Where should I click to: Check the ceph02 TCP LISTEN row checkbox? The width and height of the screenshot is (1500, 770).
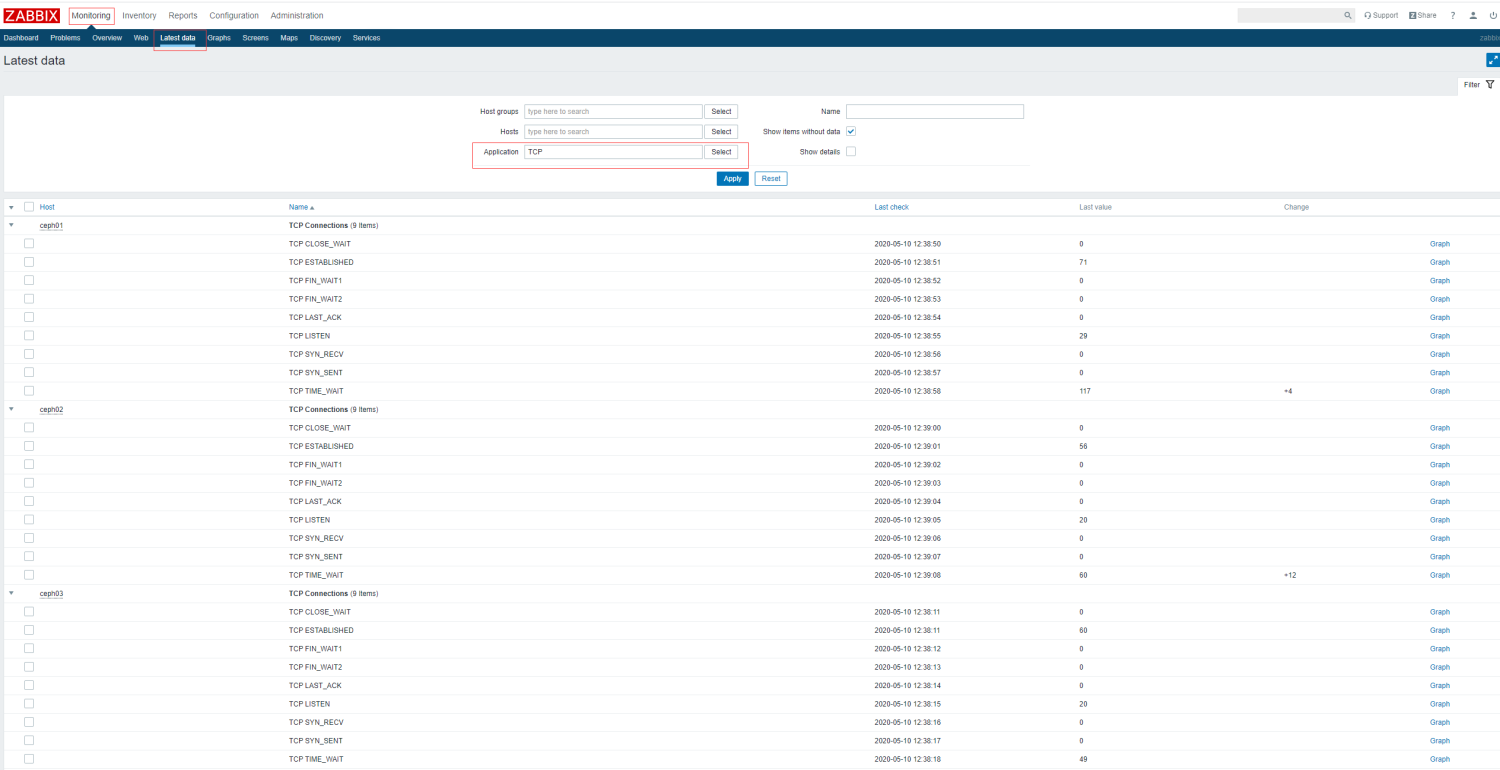click(x=29, y=520)
